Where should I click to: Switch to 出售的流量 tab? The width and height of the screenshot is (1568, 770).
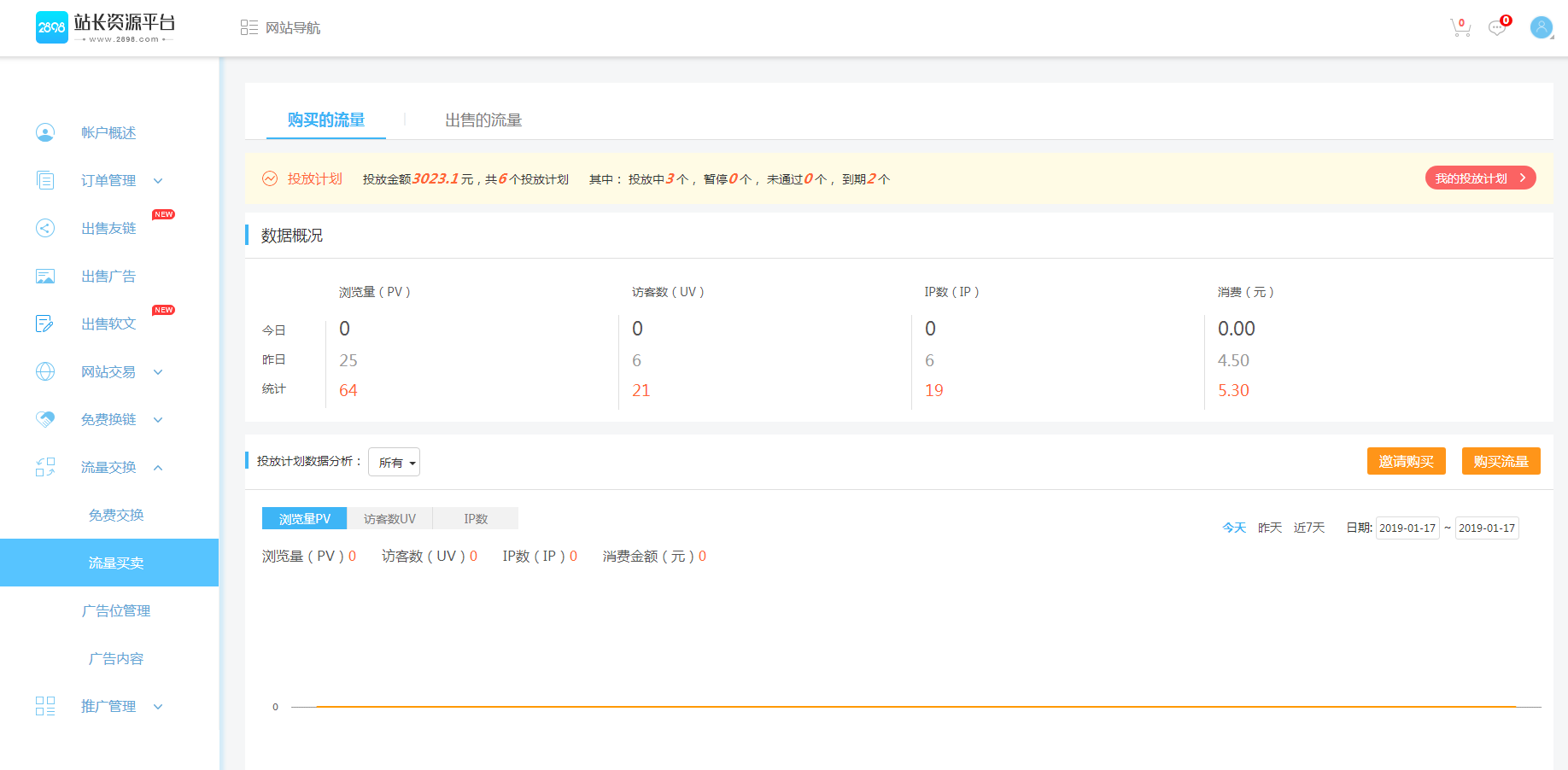pyautogui.click(x=483, y=120)
